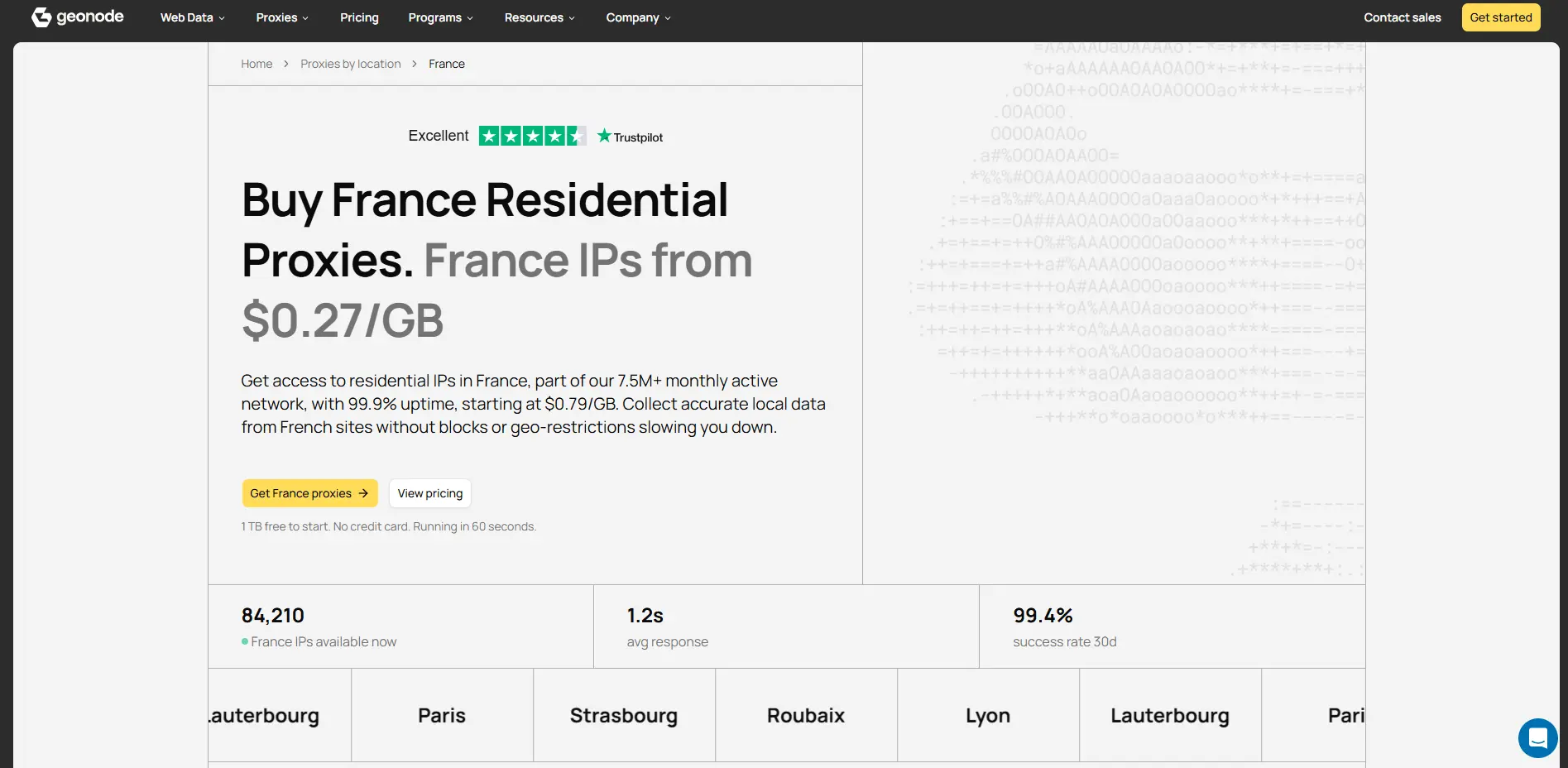This screenshot has height=768, width=1568.
Task: Expand the Web Data menu
Action: (x=192, y=17)
